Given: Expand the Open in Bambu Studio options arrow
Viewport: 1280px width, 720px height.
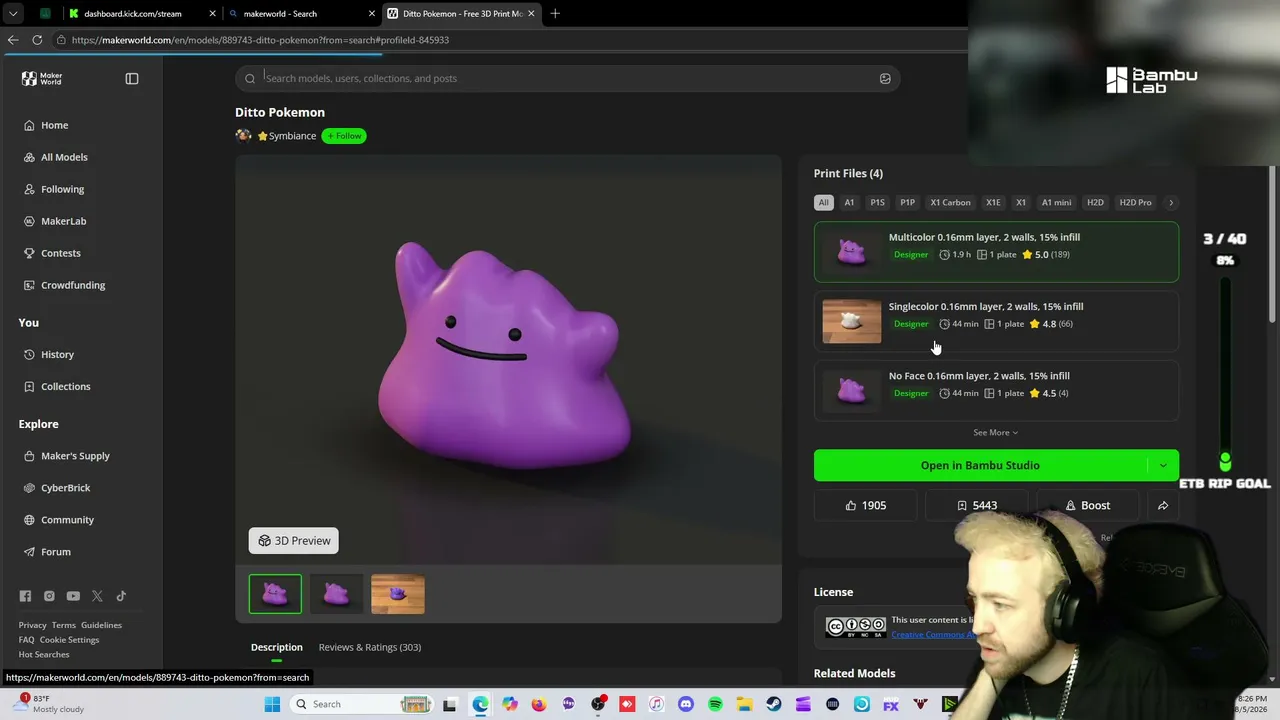Looking at the screenshot, I should 1163,465.
